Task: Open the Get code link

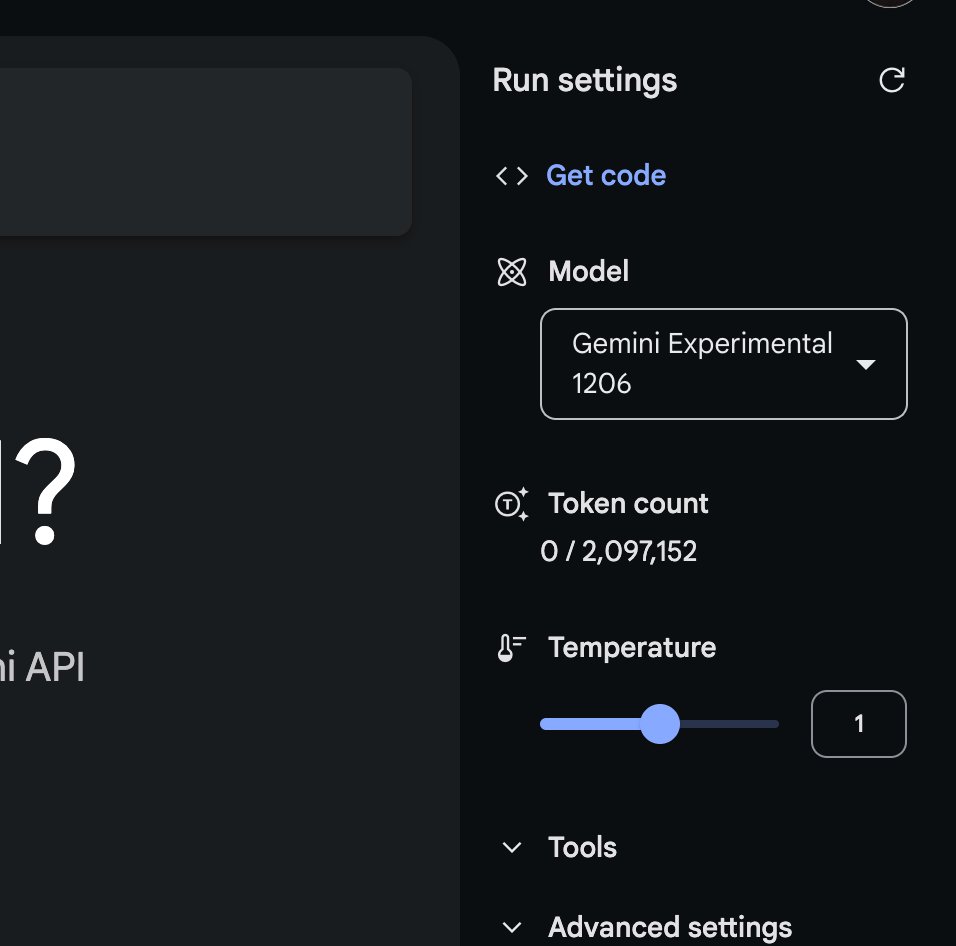Action: click(605, 176)
